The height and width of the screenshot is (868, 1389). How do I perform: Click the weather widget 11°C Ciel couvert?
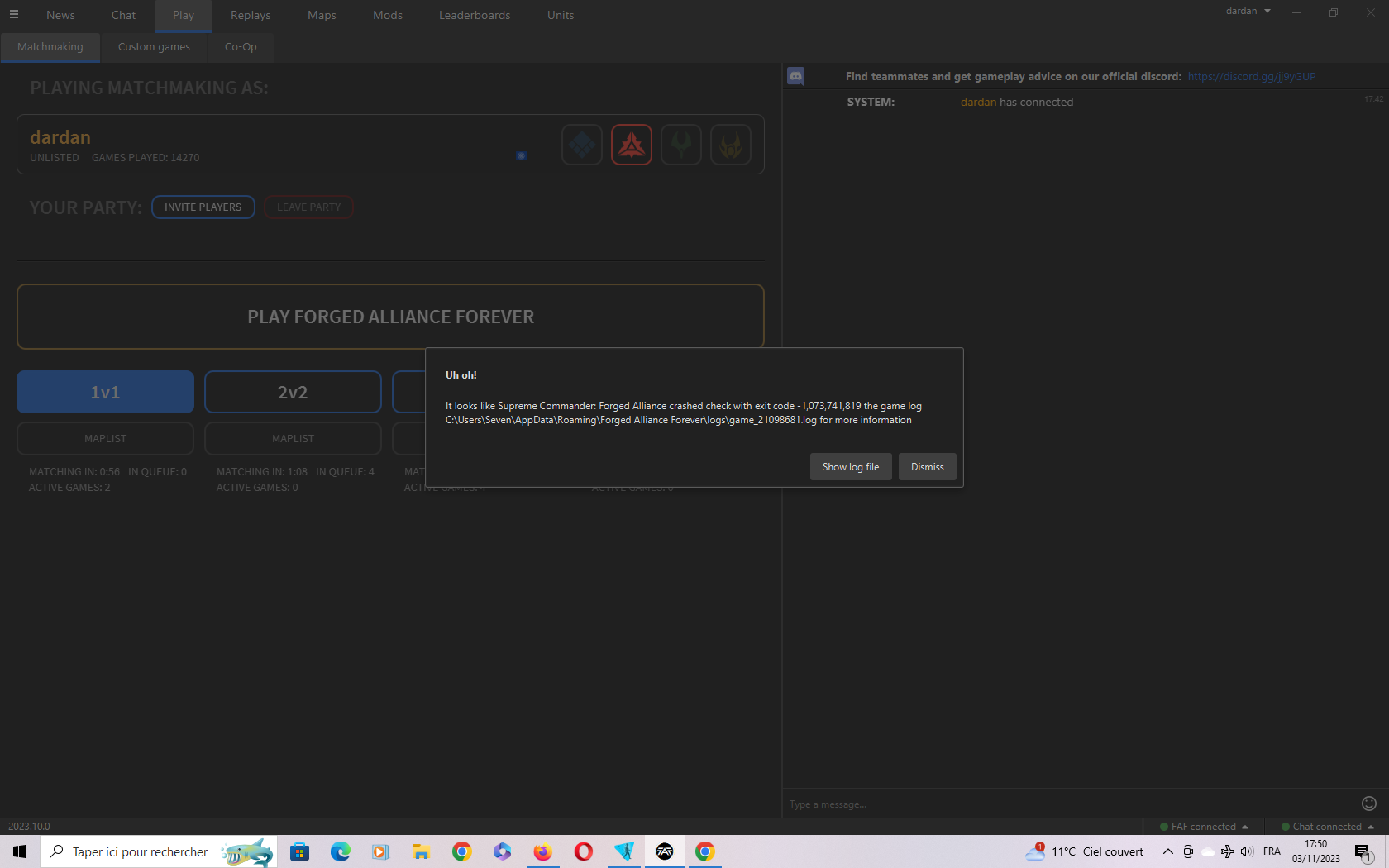click(x=1085, y=851)
